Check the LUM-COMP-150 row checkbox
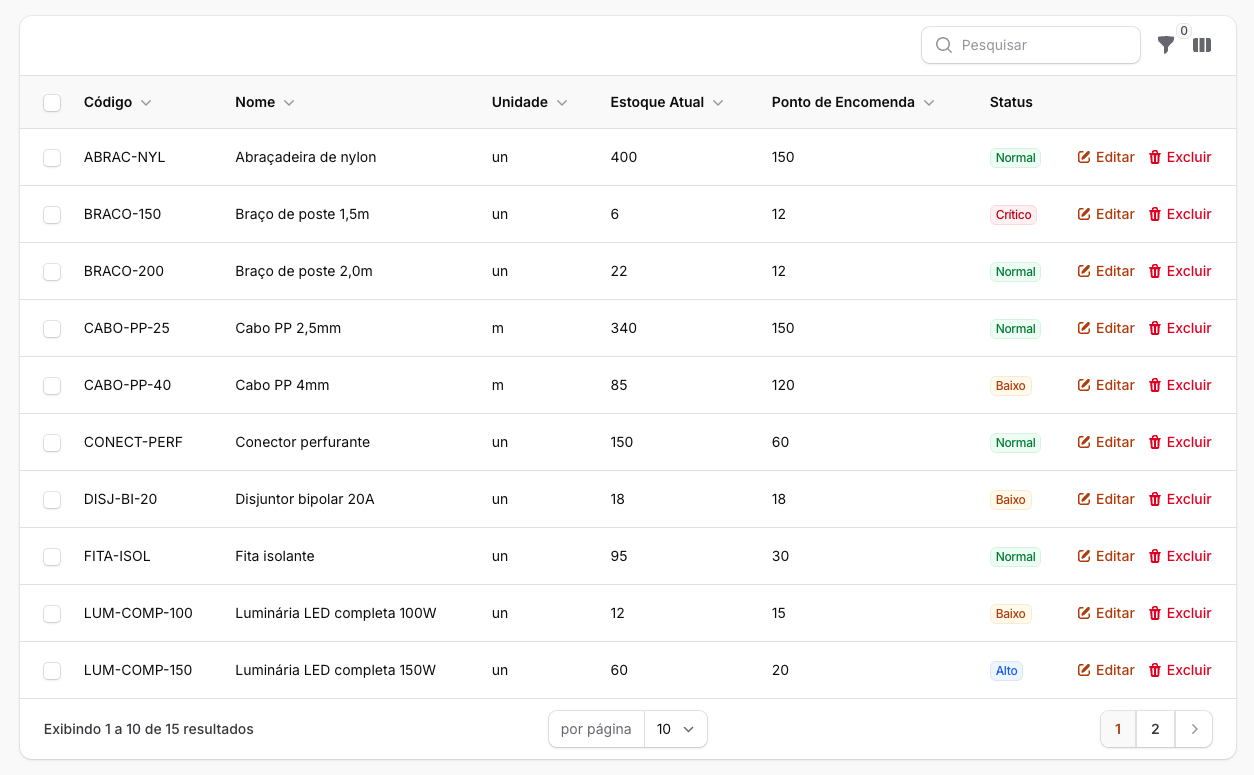Viewport: 1254px width, 775px height. (x=52, y=671)
